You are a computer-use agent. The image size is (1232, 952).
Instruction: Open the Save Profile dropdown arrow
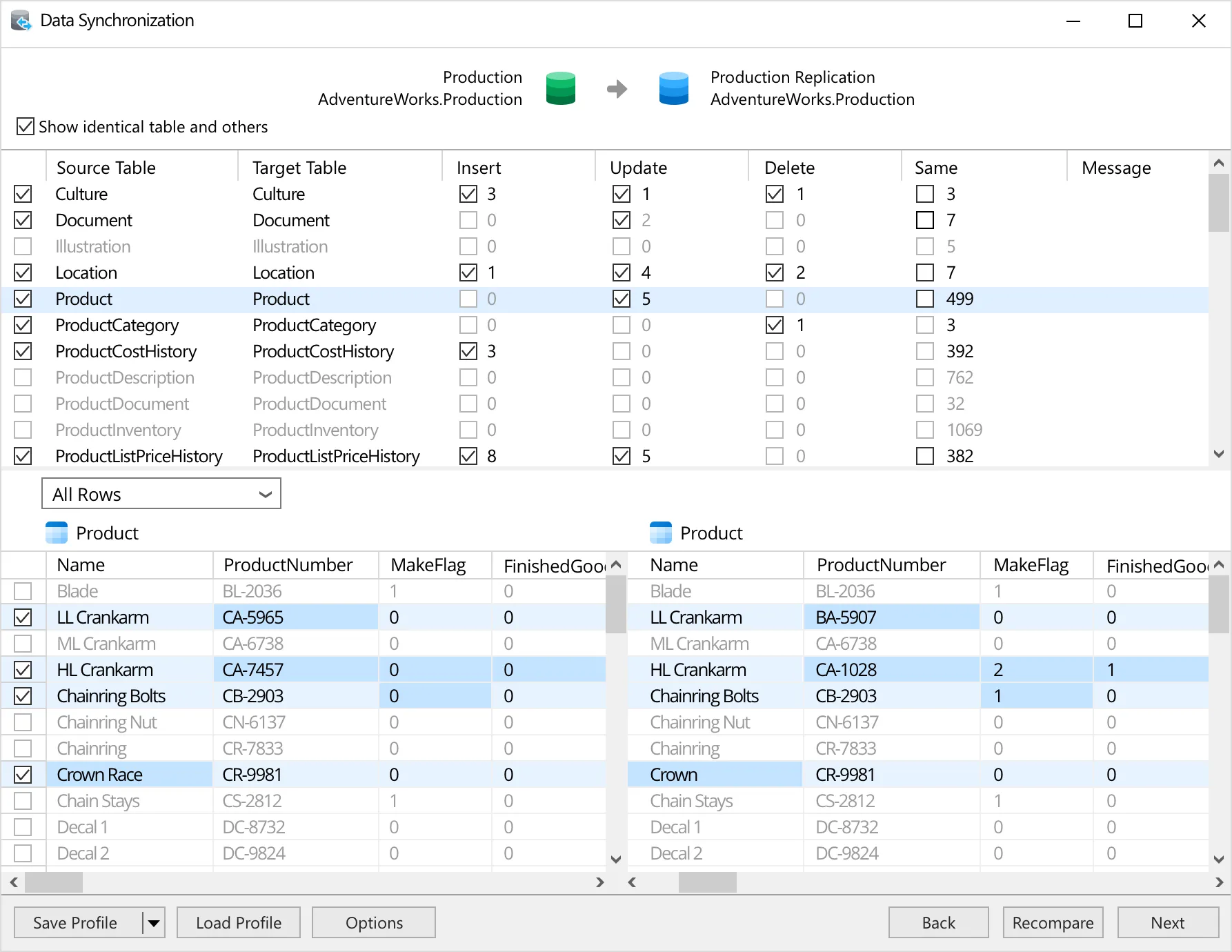(x=154, y=923)
